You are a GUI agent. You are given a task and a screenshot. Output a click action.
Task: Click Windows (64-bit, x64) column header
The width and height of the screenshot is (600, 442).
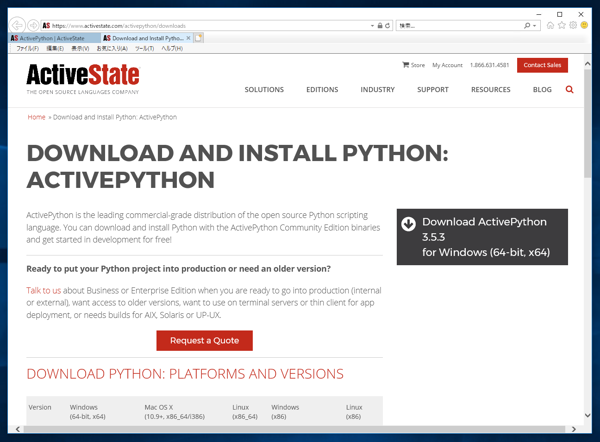coord(87,412)
